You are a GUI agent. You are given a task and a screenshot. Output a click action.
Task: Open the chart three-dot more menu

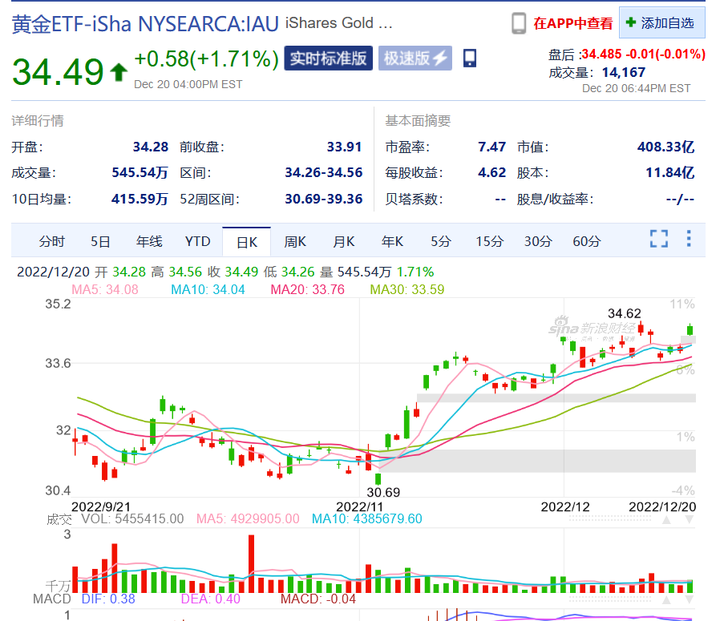click(x=688, y=238)
